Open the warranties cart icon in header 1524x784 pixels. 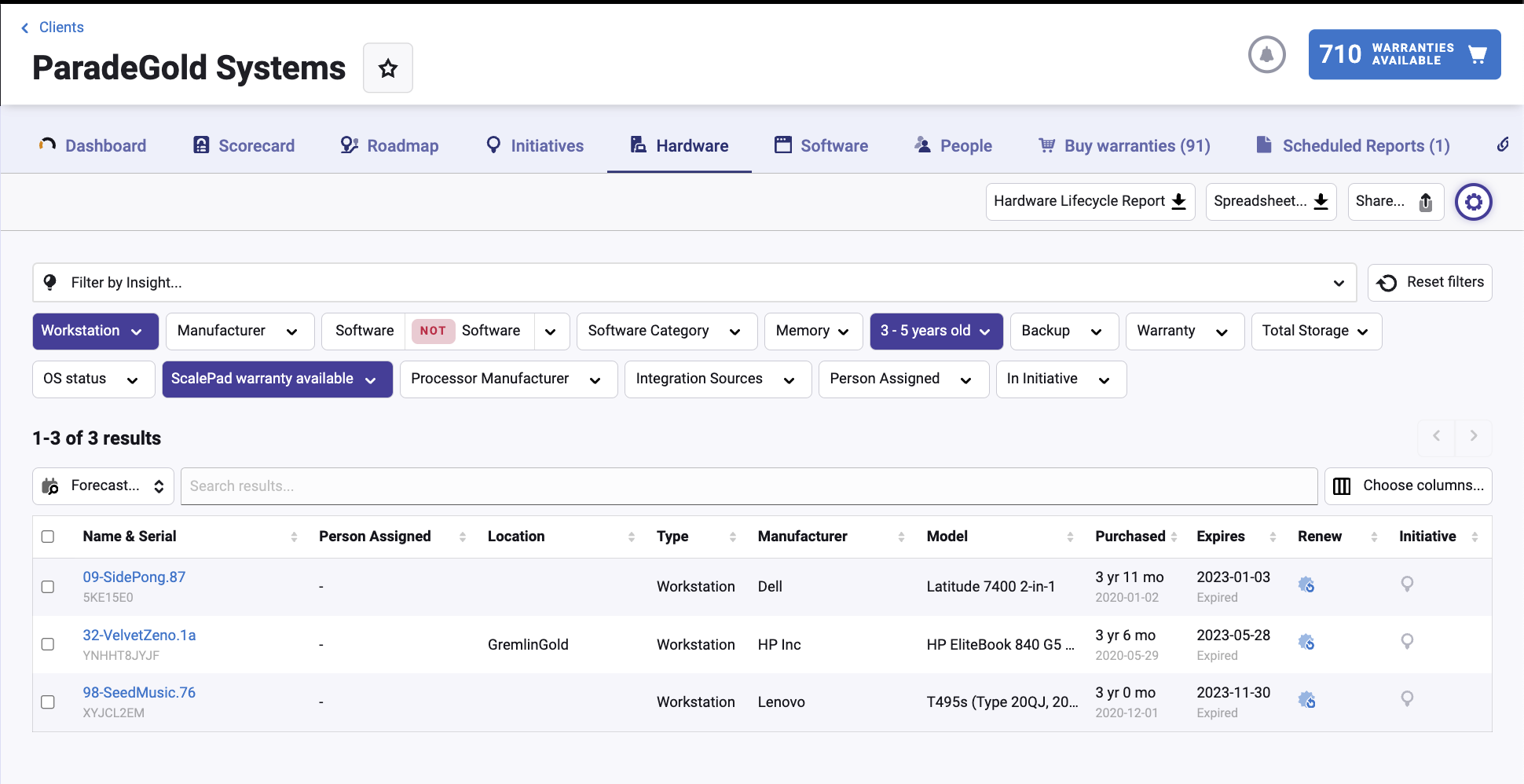tap(1478, 54)
